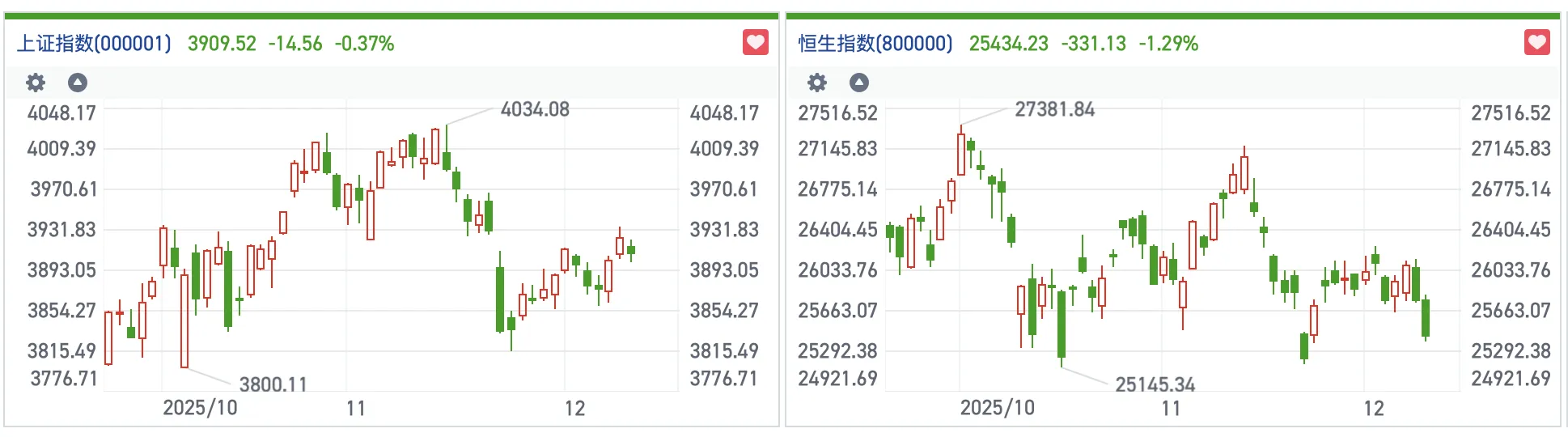
Task: Open the 恒生指数(800000) title link
Action: [x=875, y=44]
